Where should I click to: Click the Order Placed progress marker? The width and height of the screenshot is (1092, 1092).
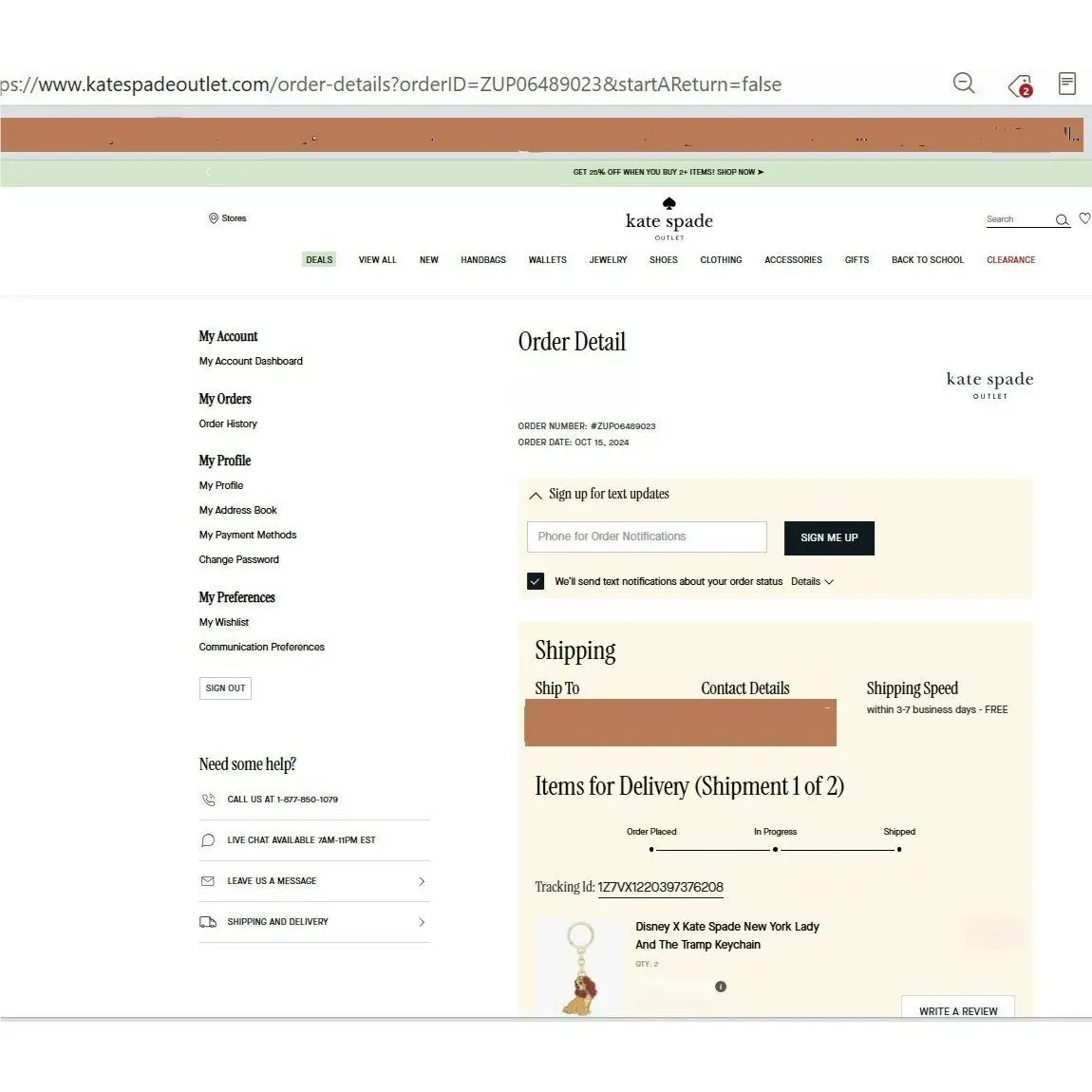651,849
